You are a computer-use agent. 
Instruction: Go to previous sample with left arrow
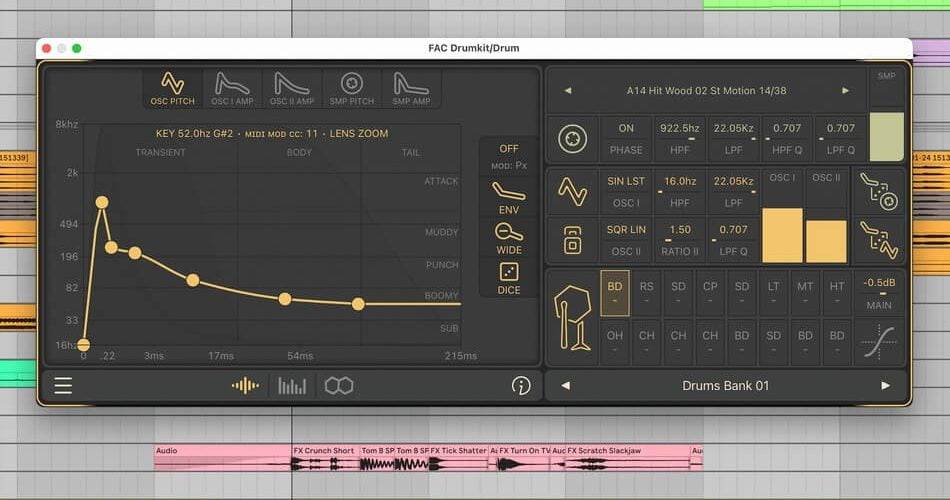click(x=568, y=90)
